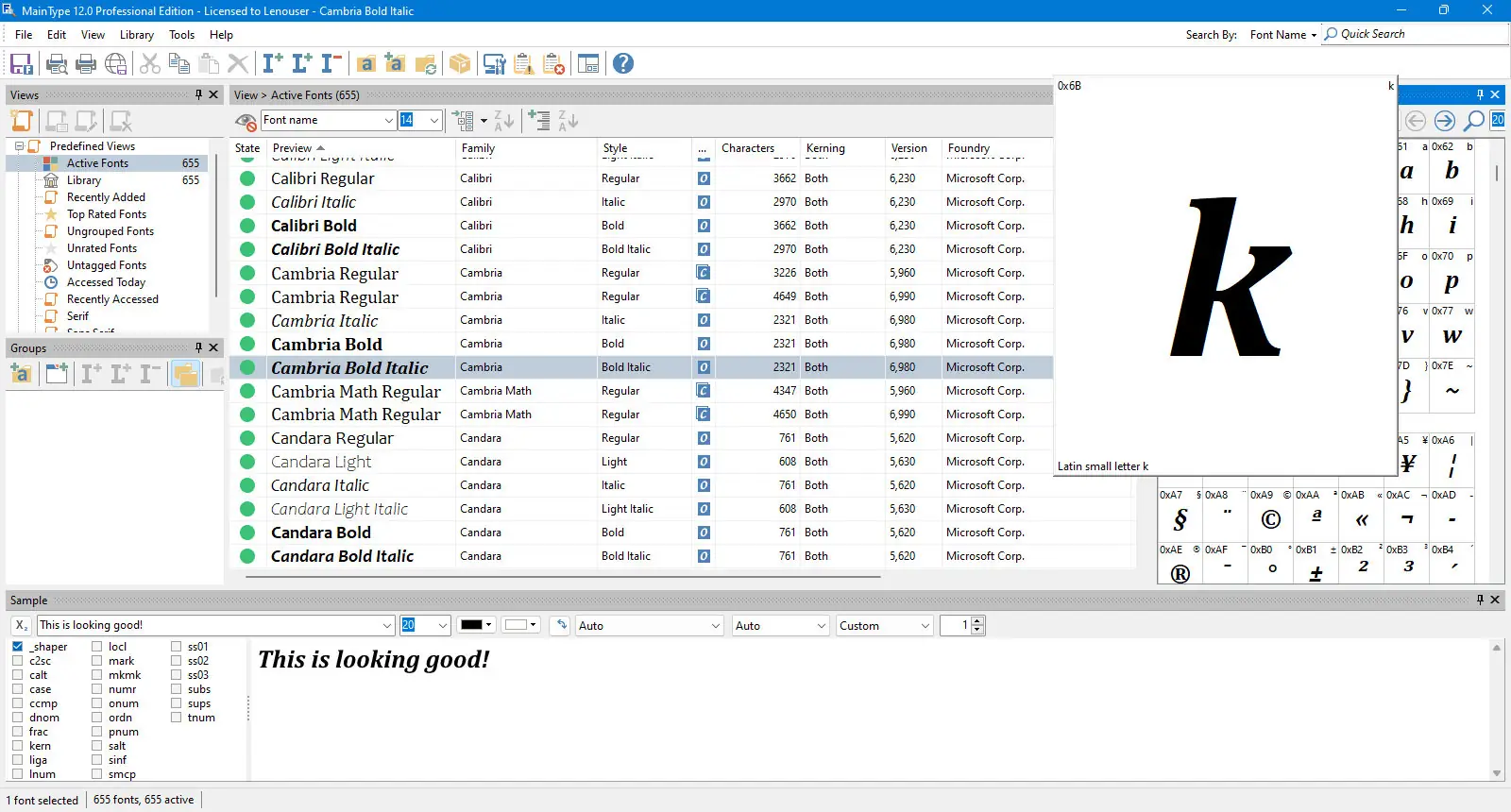Uncheck the _shaper feature checkbox

point(18,647)
